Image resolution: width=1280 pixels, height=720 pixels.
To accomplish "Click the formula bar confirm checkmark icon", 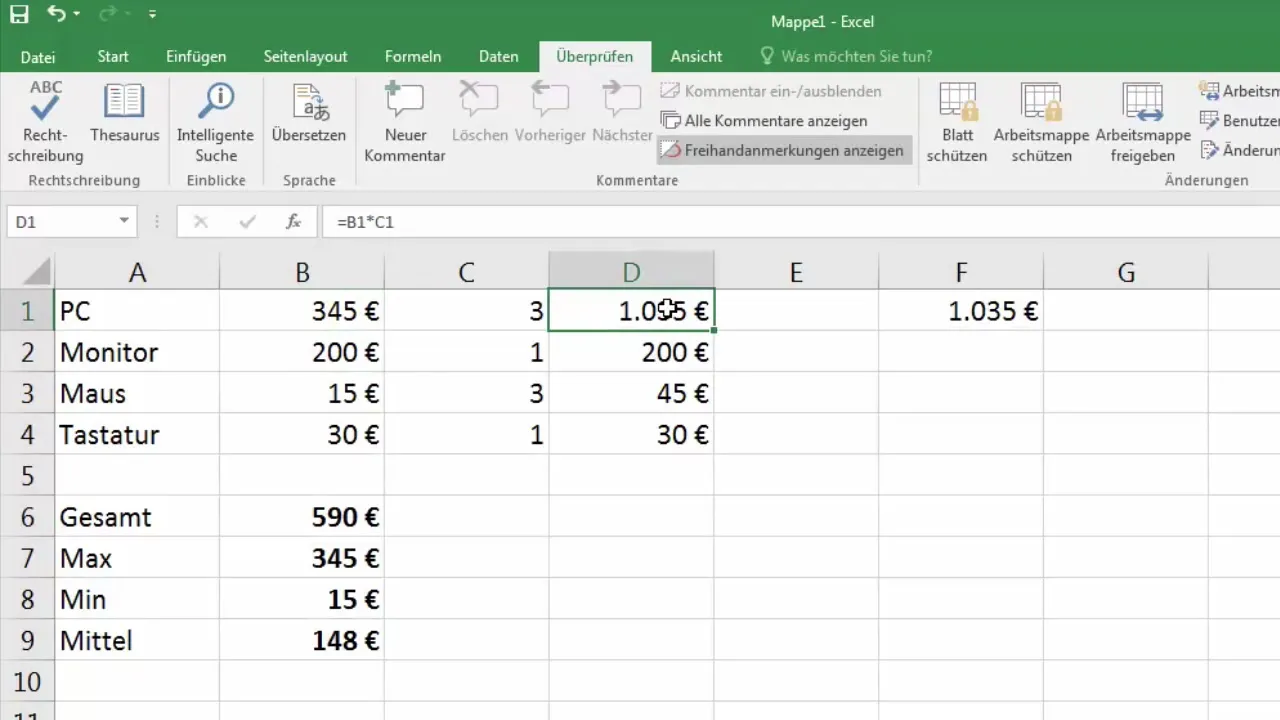I will click(x=246, y=222).
